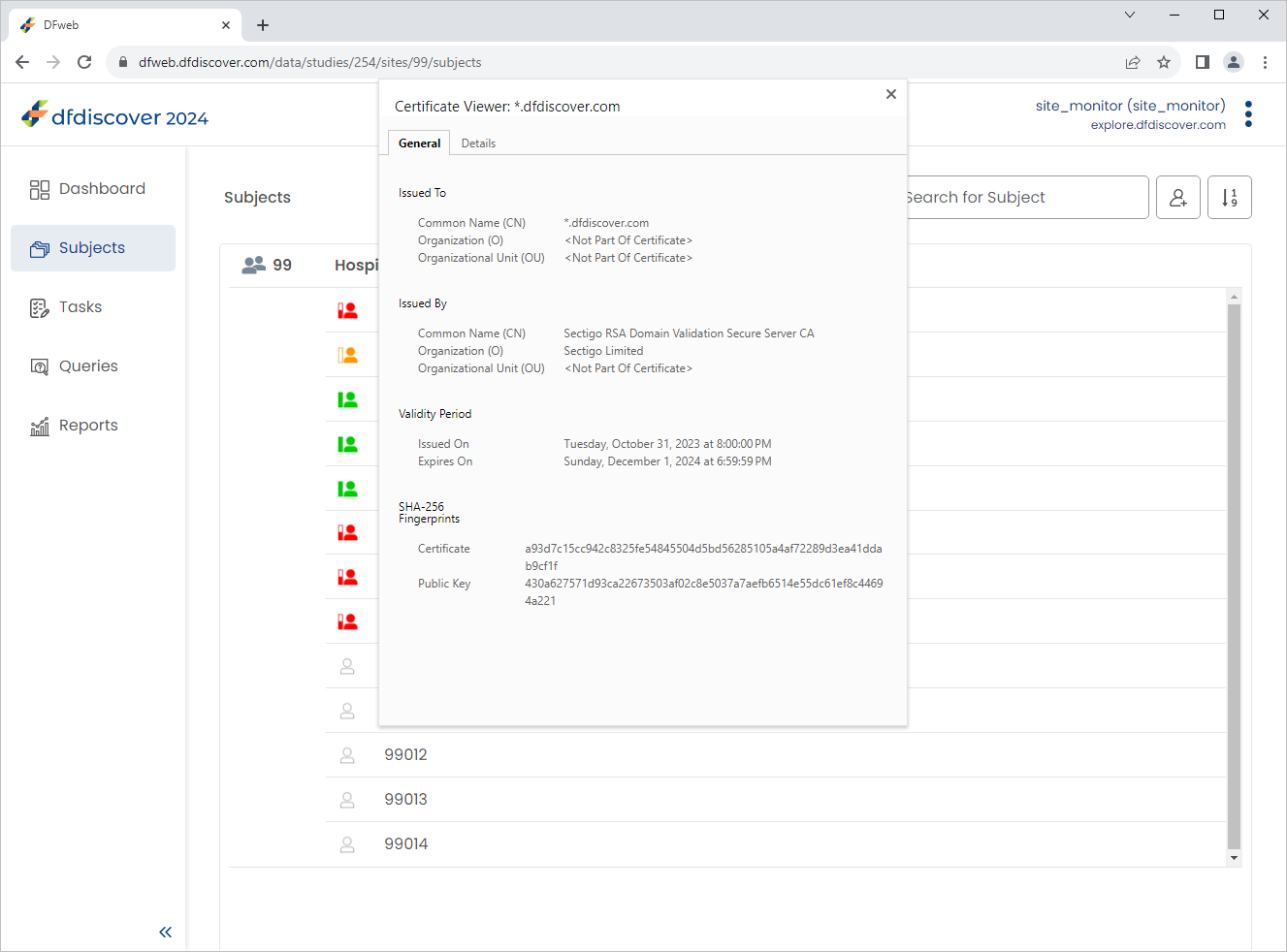Open a new browser tab
Image resolution: width=1287 pixels, height=952 pixels.
263,25
